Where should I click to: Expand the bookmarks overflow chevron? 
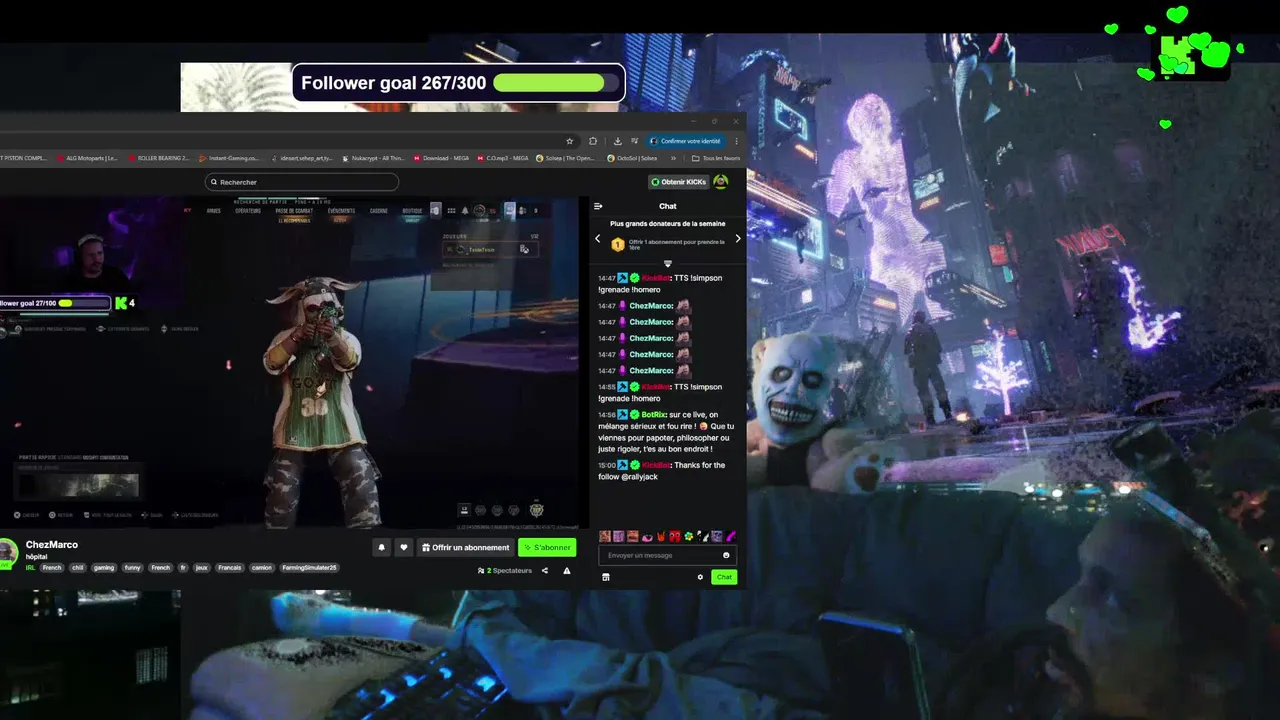673,158
